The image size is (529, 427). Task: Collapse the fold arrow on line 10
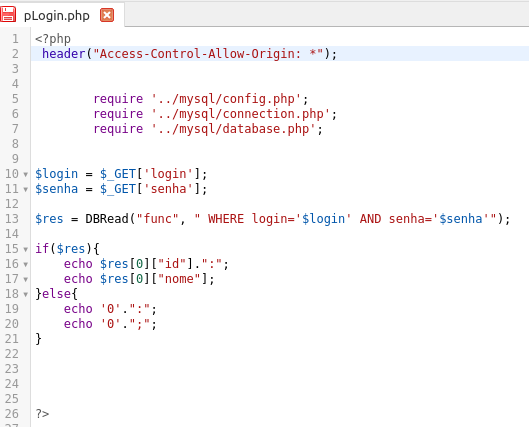coord(26,174)
